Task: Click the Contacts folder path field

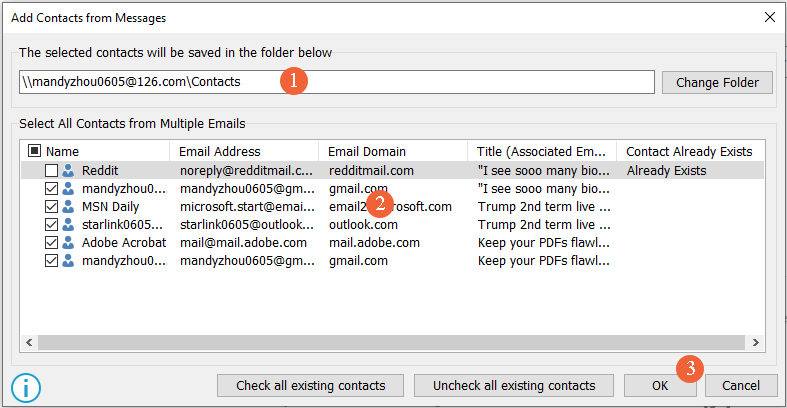Action: pyautogui.click(x=336, y=82)
